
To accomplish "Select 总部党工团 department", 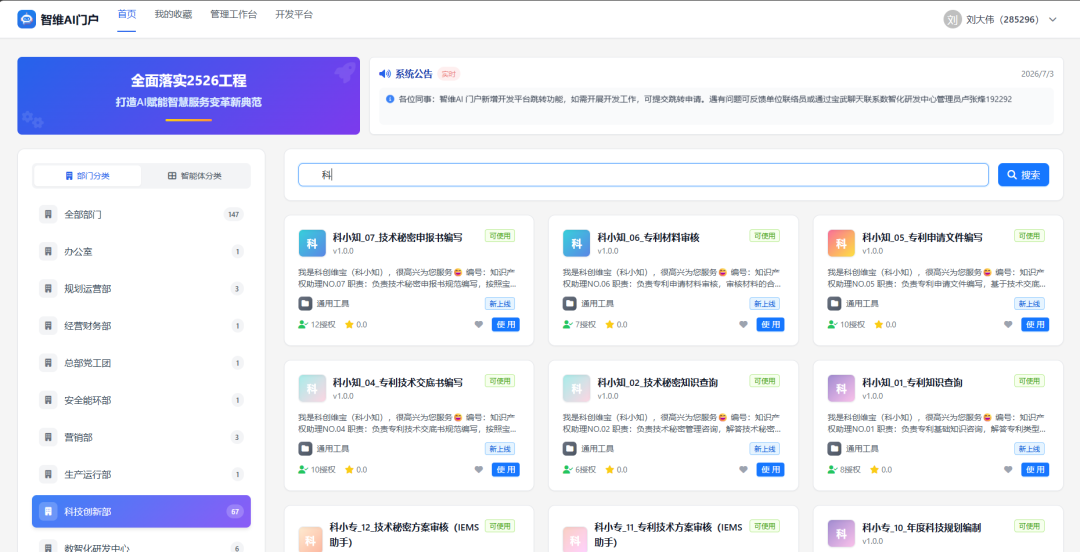I will pyautogui.click(x=141, y=363).
